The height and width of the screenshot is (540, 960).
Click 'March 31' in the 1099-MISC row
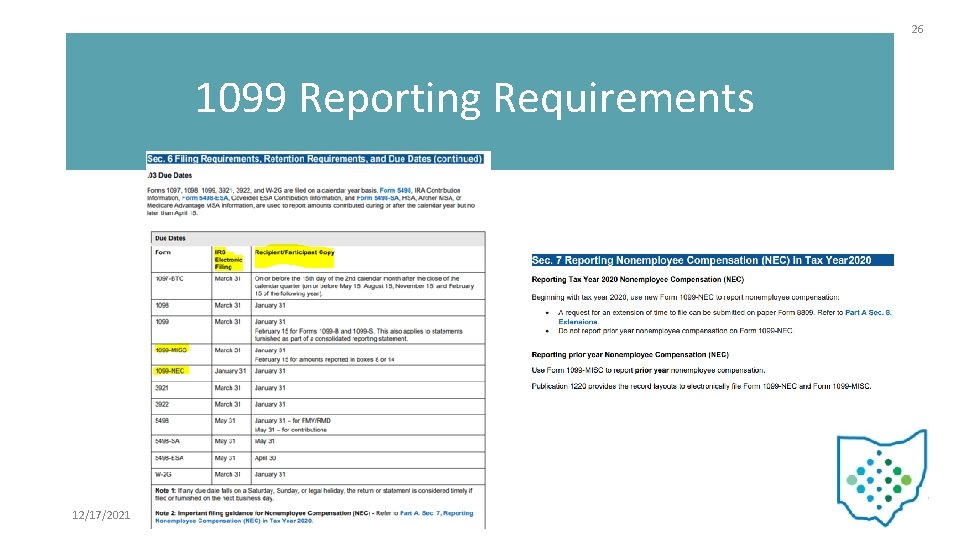(228, 350)
